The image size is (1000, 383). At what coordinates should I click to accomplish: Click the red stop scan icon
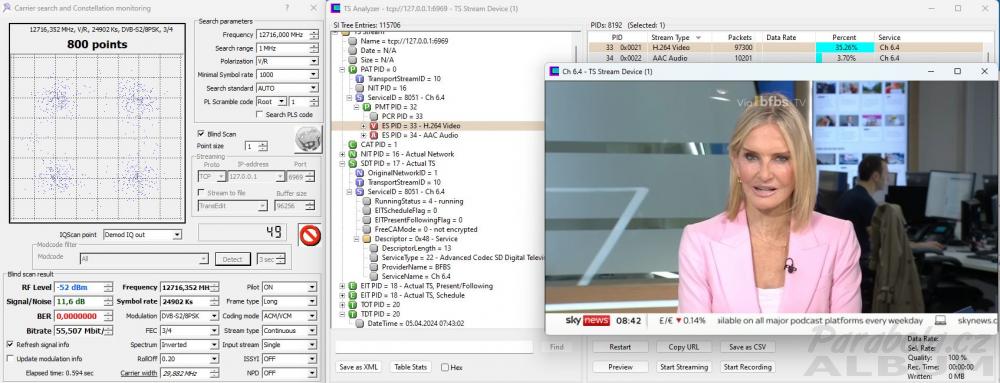coord(310,235)
